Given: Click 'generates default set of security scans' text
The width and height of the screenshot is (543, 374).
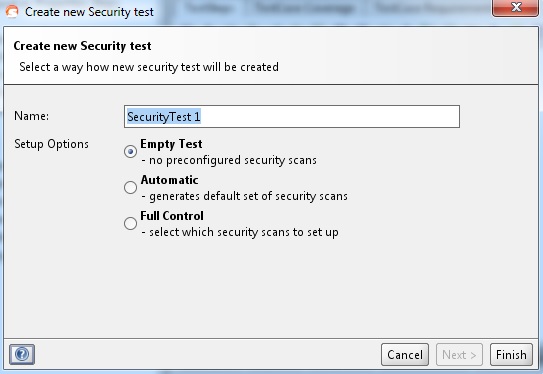Looking at the screenshot, I should (244, 196).
